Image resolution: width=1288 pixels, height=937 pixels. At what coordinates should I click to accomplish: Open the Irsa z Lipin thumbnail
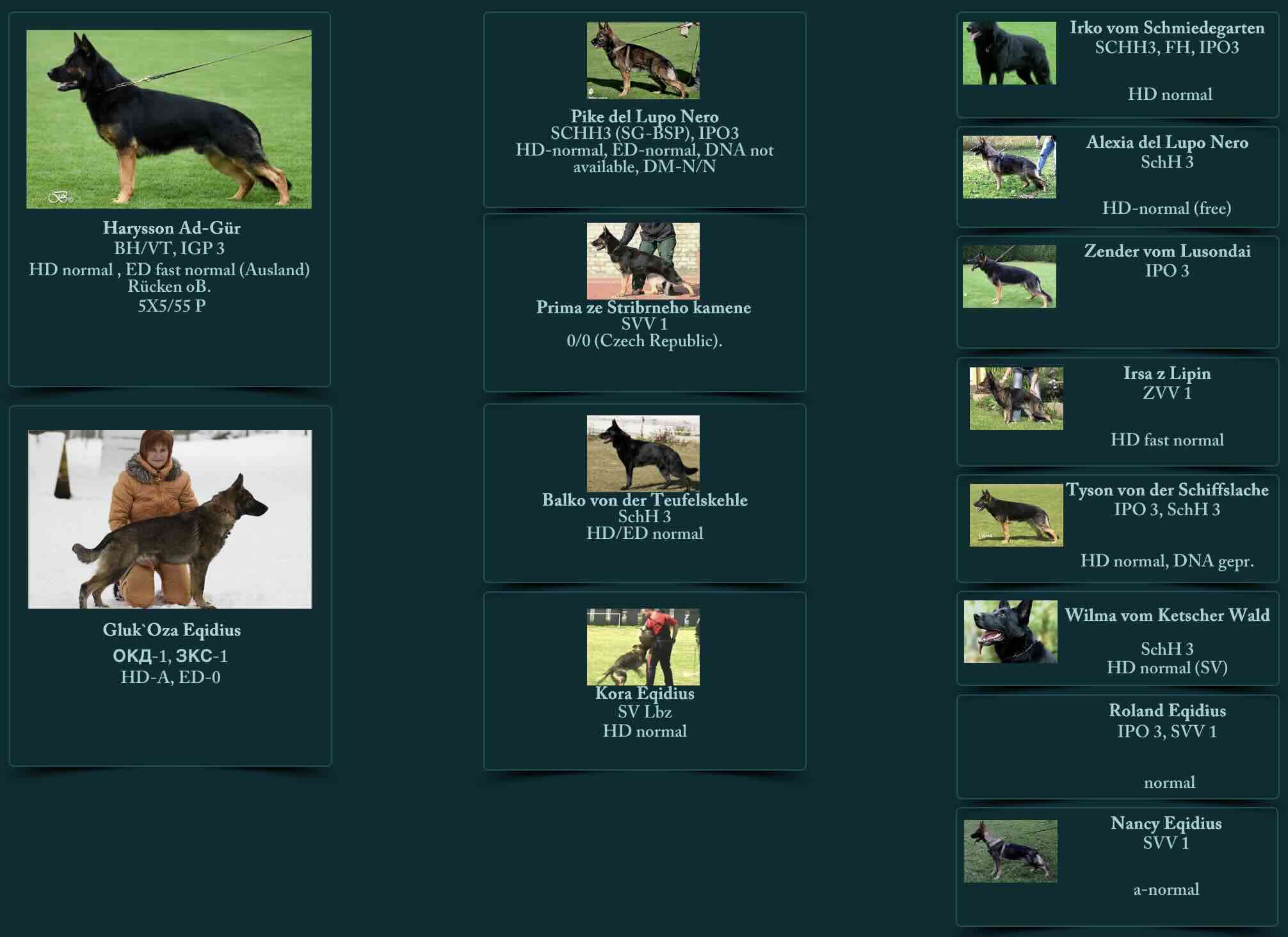pyautogui.click(x=1016, y=398)
